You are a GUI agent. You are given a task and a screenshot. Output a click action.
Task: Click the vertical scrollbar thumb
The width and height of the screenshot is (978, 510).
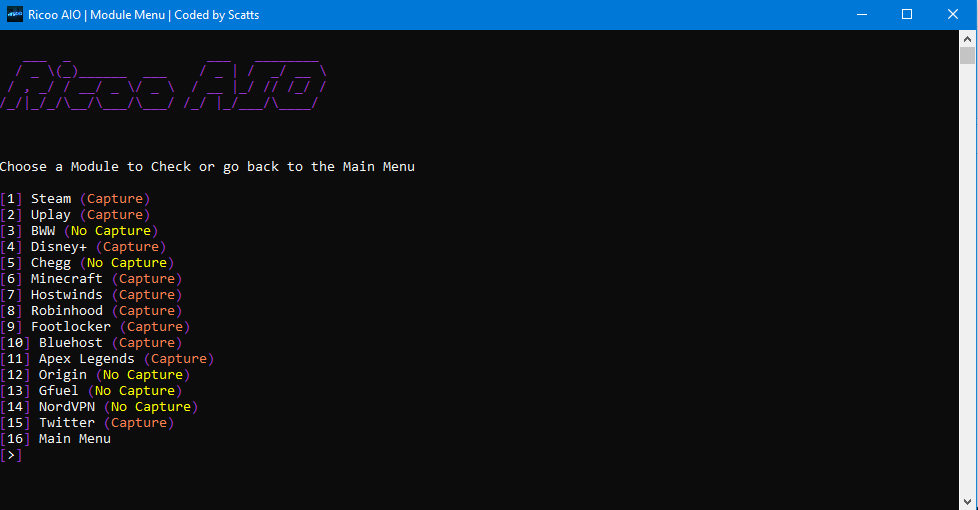coord(967,55)
